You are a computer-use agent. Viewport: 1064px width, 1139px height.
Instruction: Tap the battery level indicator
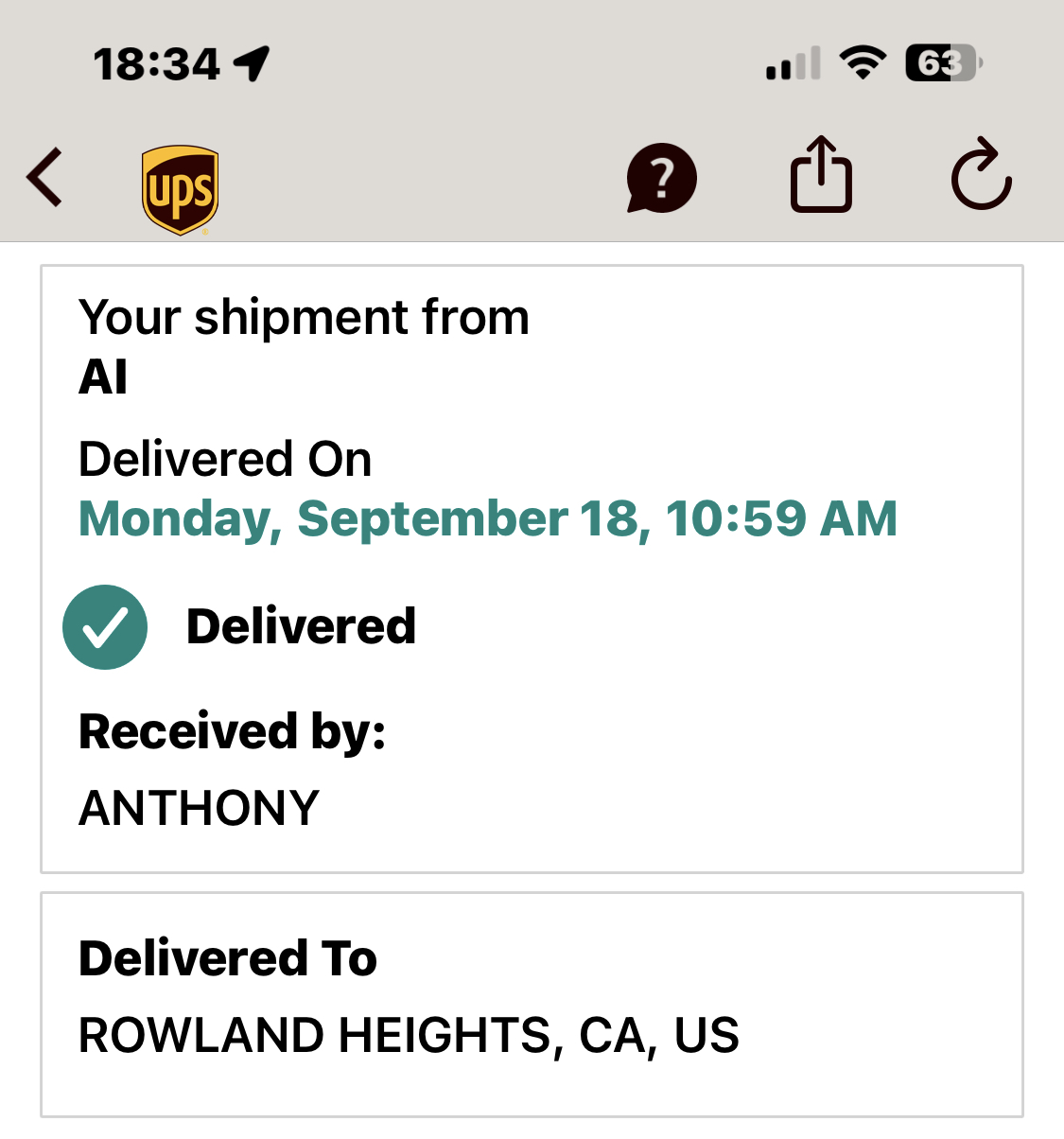click(943, 63)
